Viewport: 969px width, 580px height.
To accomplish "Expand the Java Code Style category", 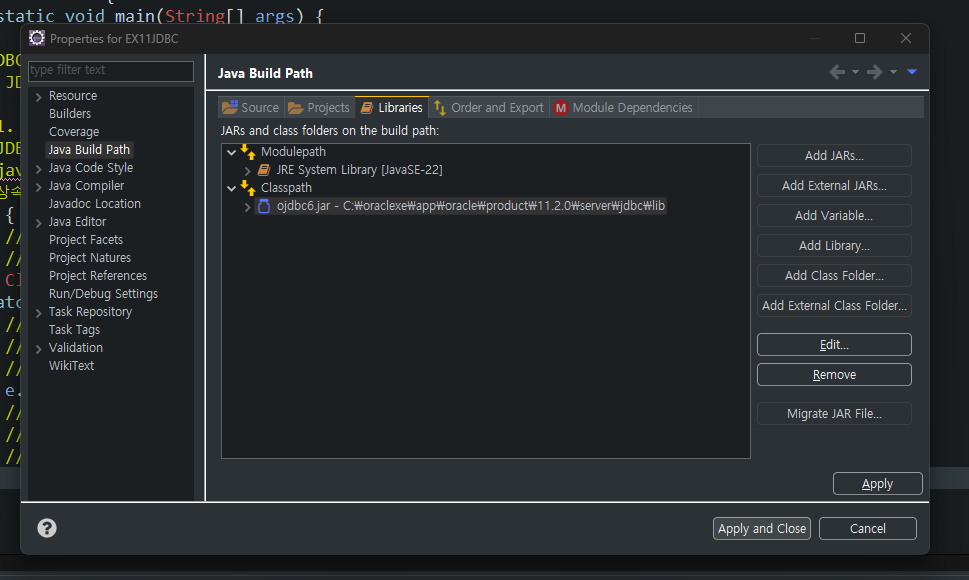I will pyautogui.click(x=38, y=169).
